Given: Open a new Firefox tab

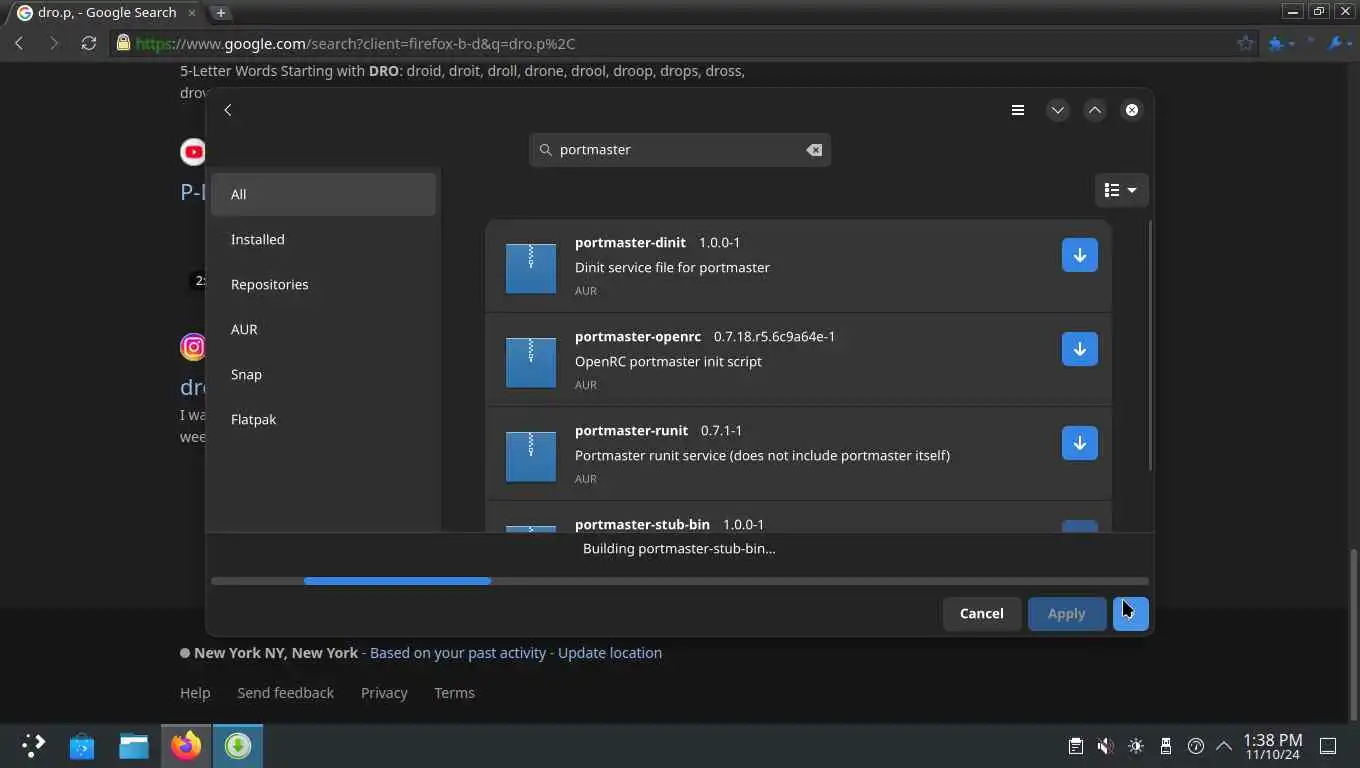Looking at the screenshot, I should (x=221, y=12).
